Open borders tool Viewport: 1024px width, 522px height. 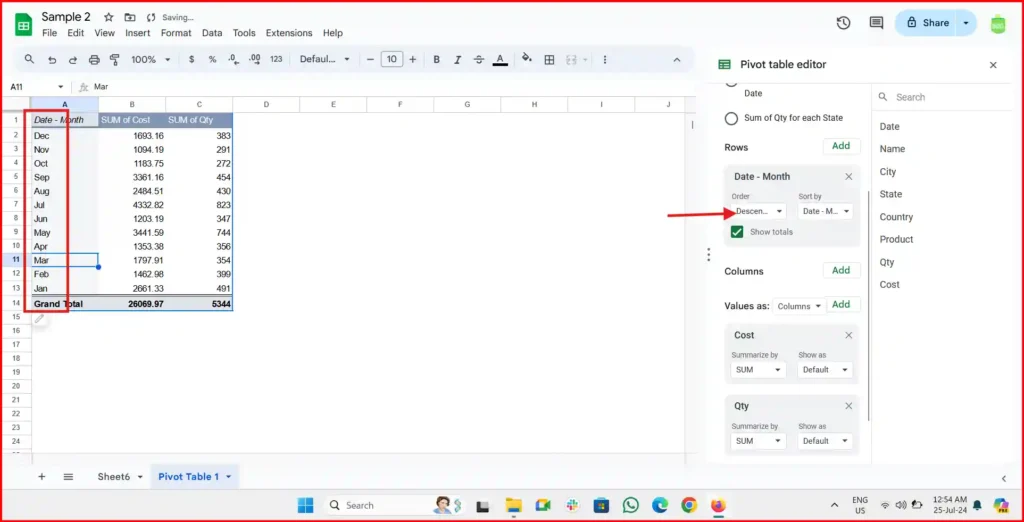click(x=549, y=59)
